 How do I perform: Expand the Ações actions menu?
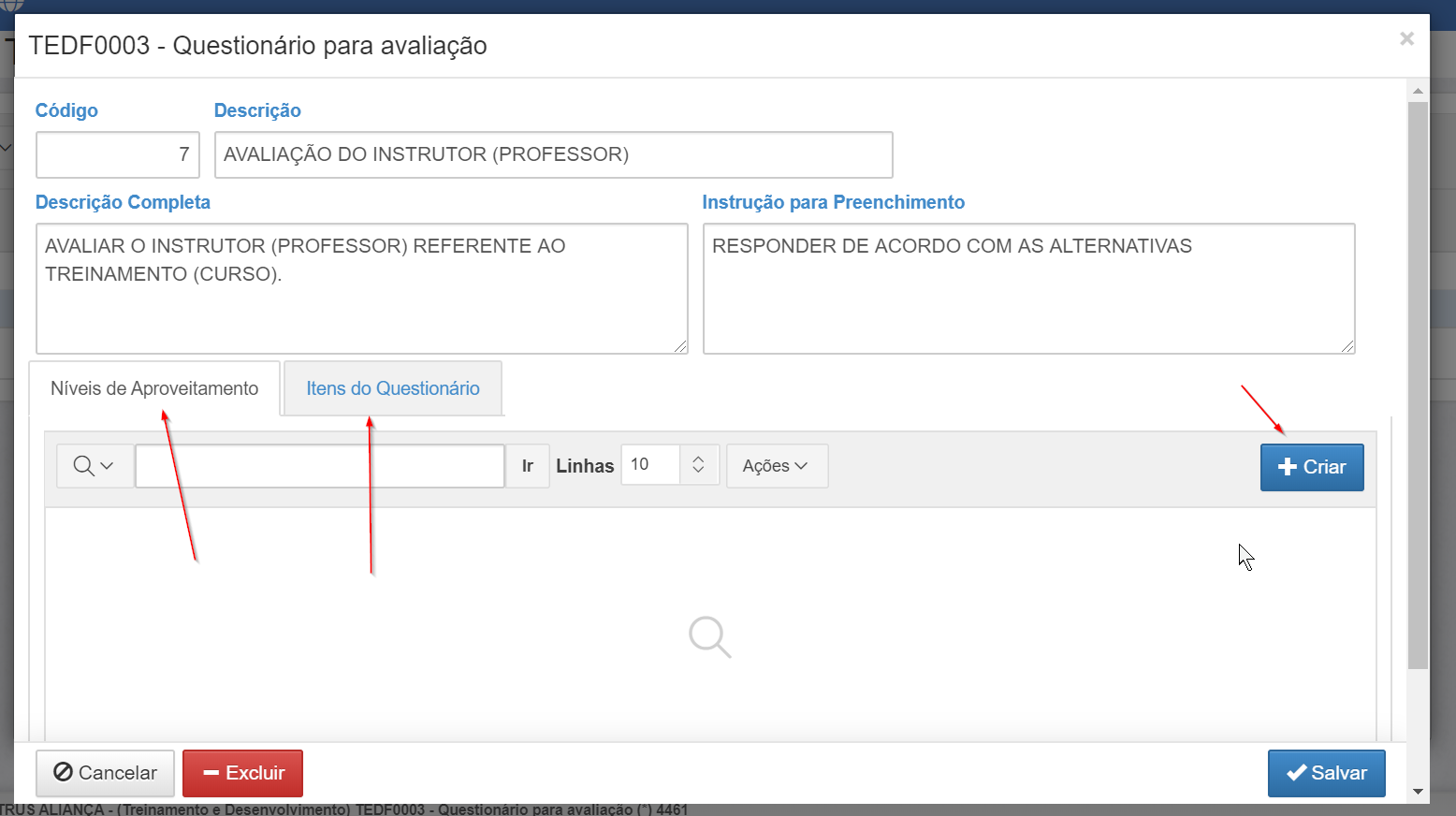[777, 466]
